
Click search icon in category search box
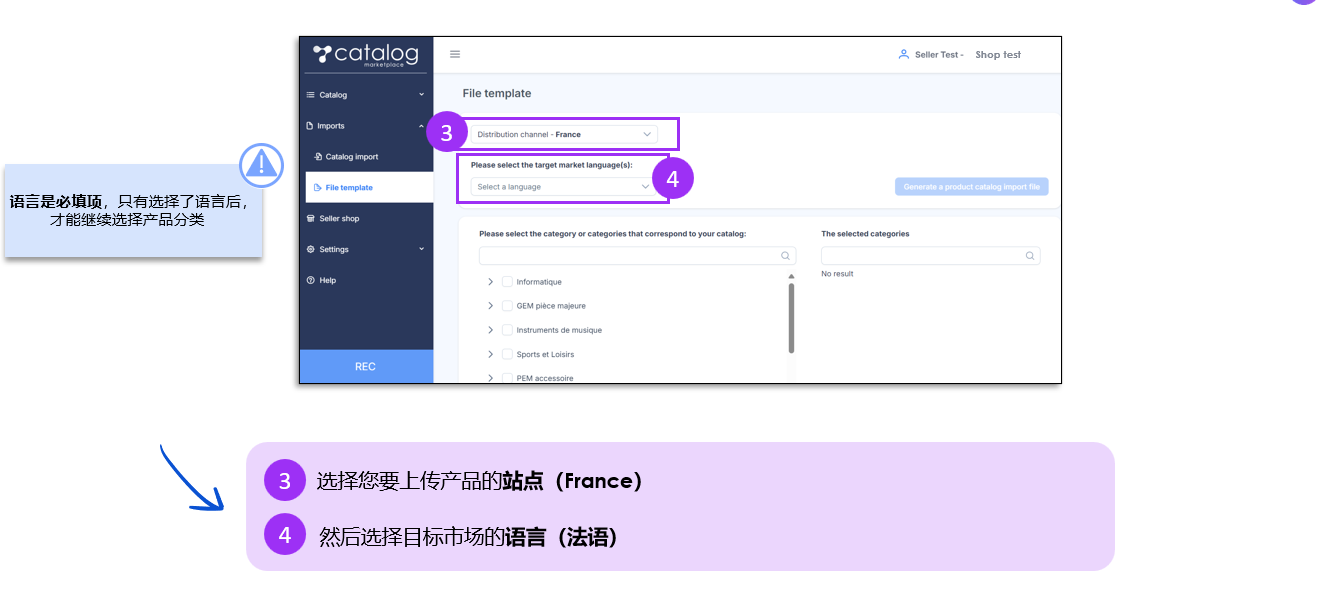point(786,256)
